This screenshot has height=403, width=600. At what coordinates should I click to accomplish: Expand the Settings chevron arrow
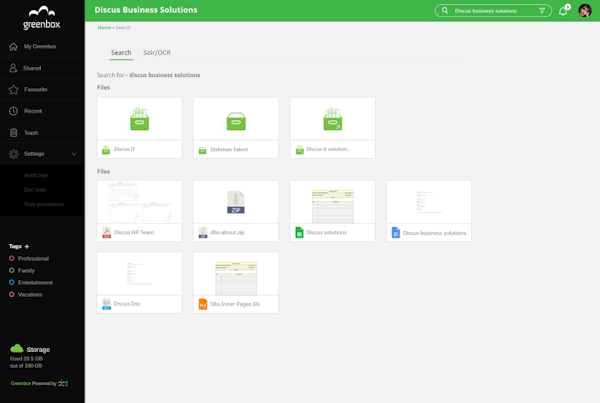click(74, 154)
